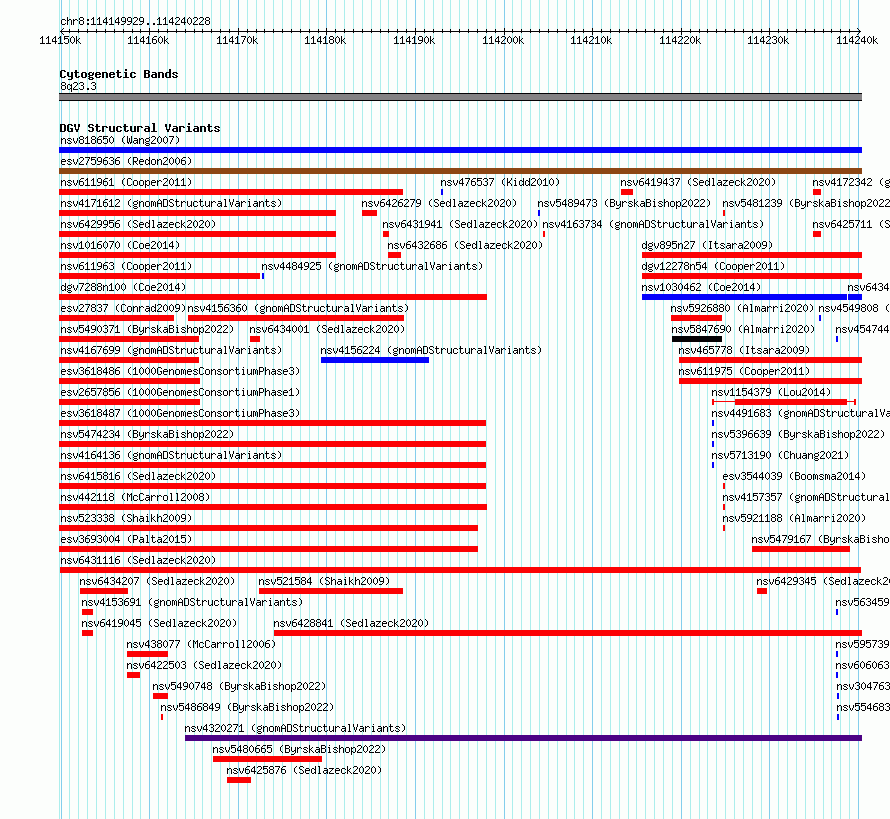Open nsv5474234 (ByrskaBishop2022) label
This screenshot has height=819, width=890.
(x=147, y=434)
